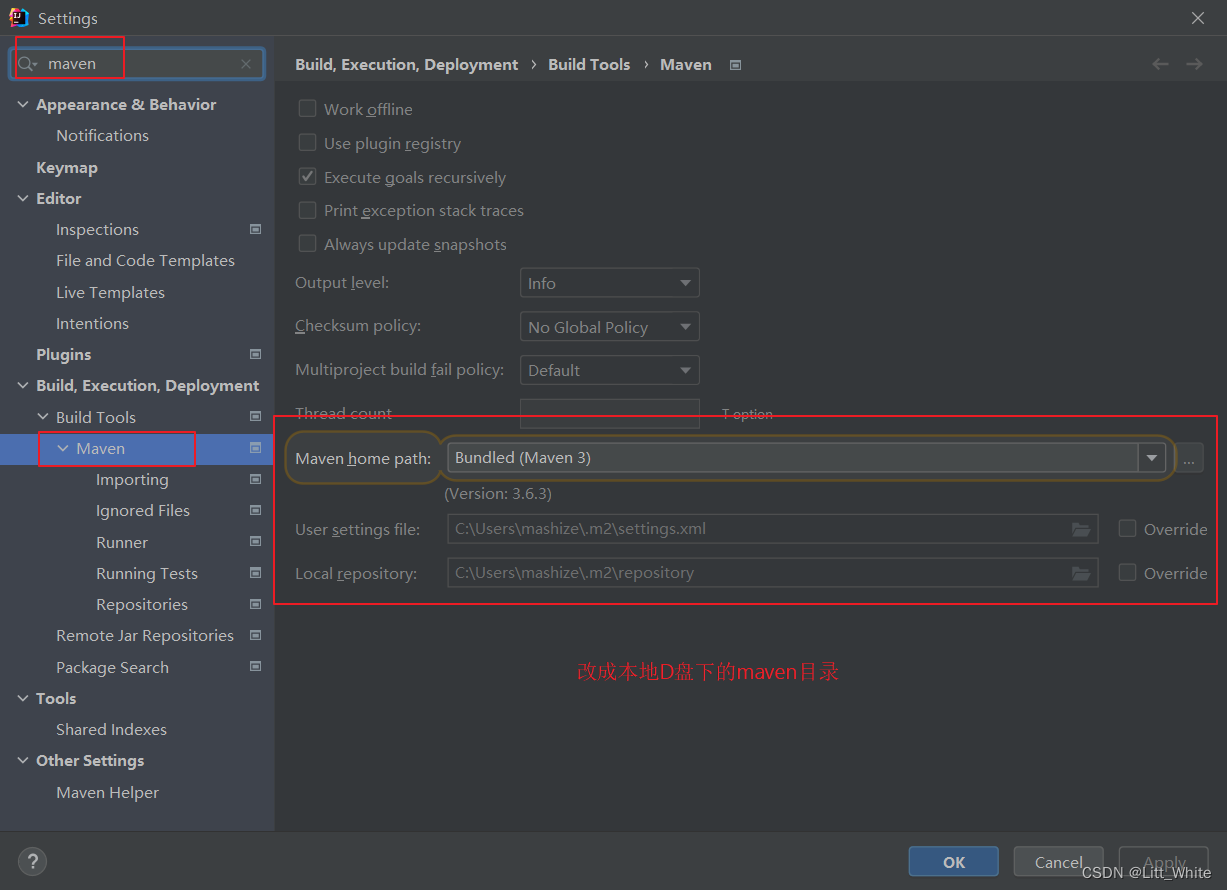1227x890 pixels.
Task: Tick Override for User settings file
Action: coord(1128,529)
